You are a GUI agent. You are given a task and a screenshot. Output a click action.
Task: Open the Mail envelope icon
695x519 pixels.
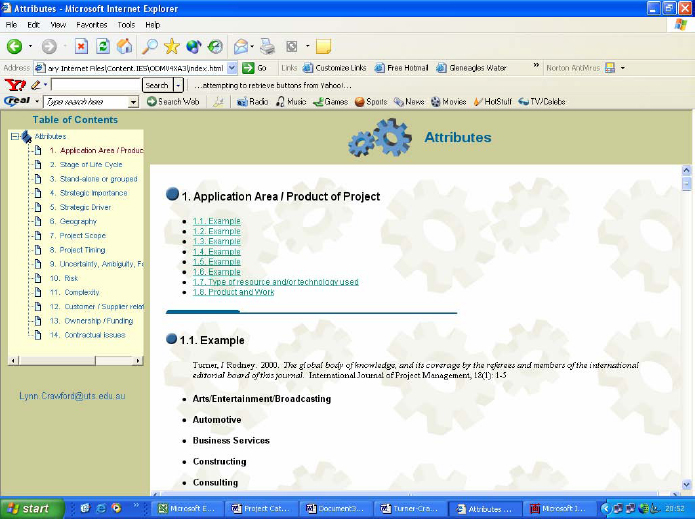pos(241,46)
